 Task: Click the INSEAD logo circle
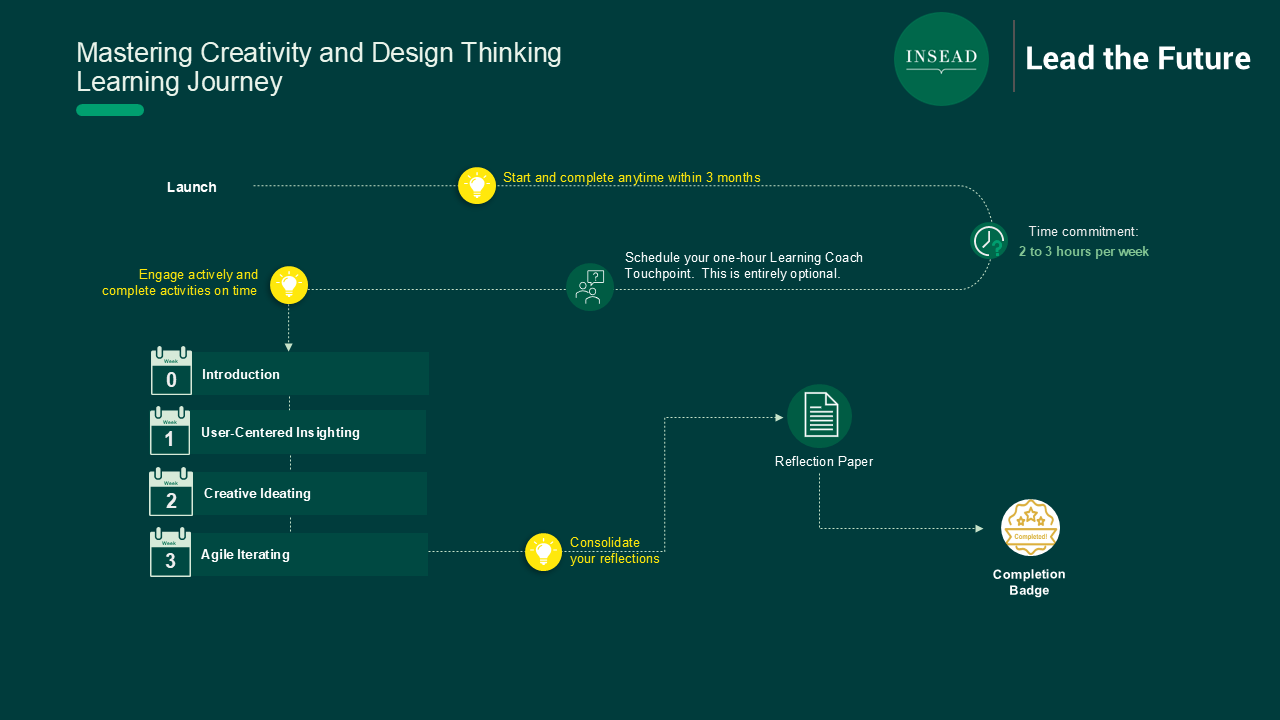pyautogui.click(x=941, y=59)
